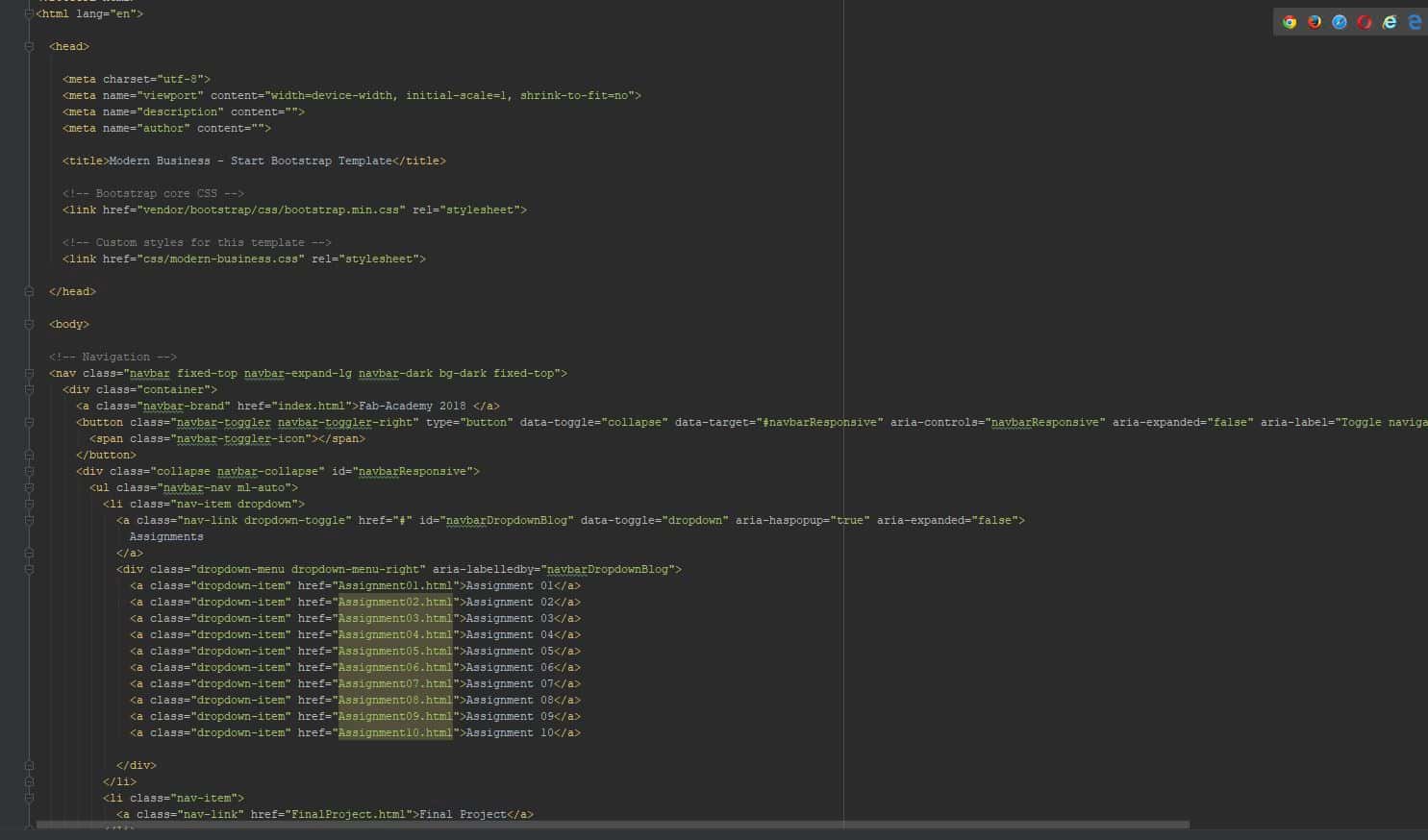Click the "Navigation" comment line
Image resolution: width=1428 pixels, height=840 pixels.
pyautogui.click(x=113, y=357)
